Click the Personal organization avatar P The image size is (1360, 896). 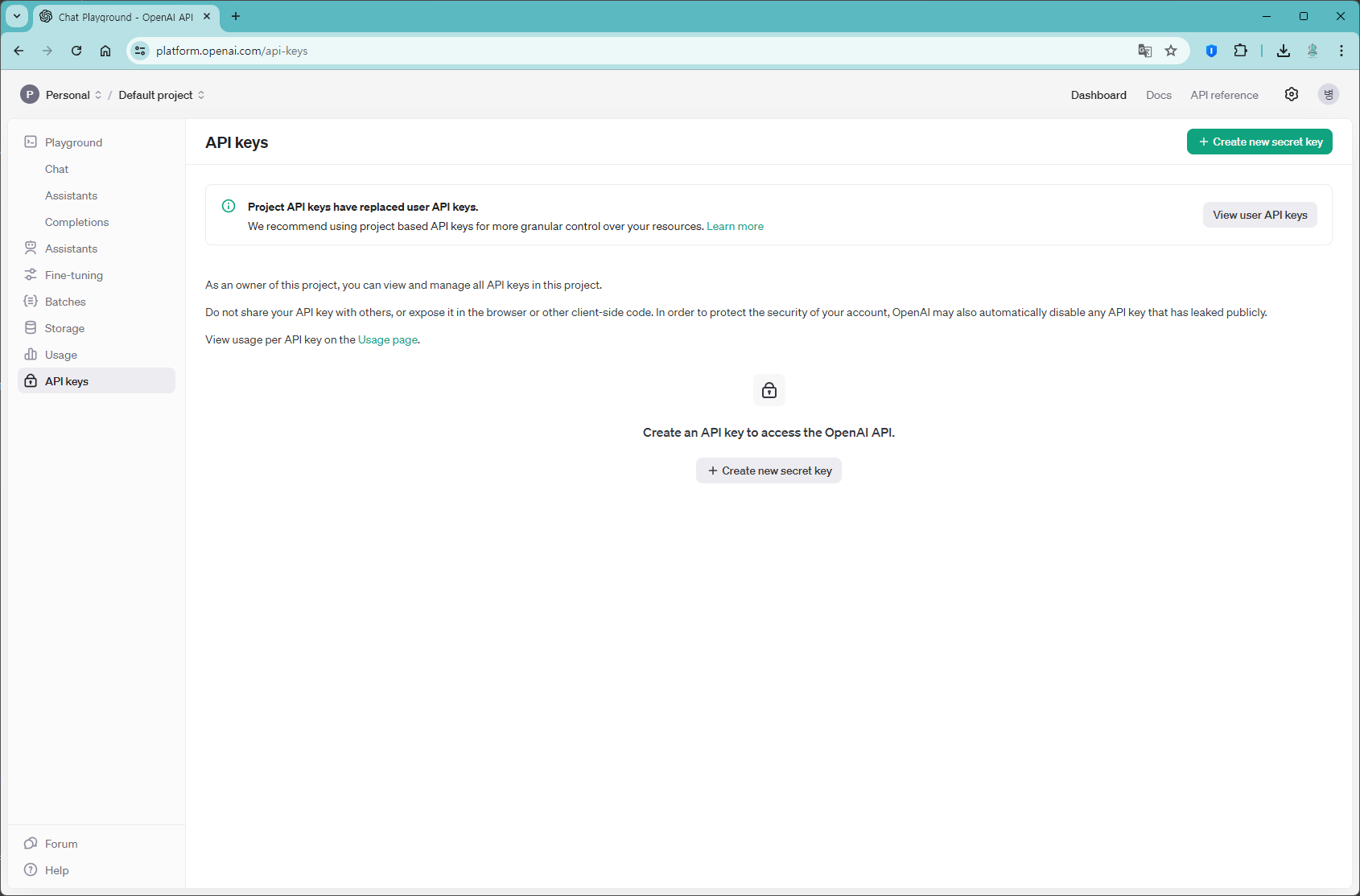pos(30,94)
